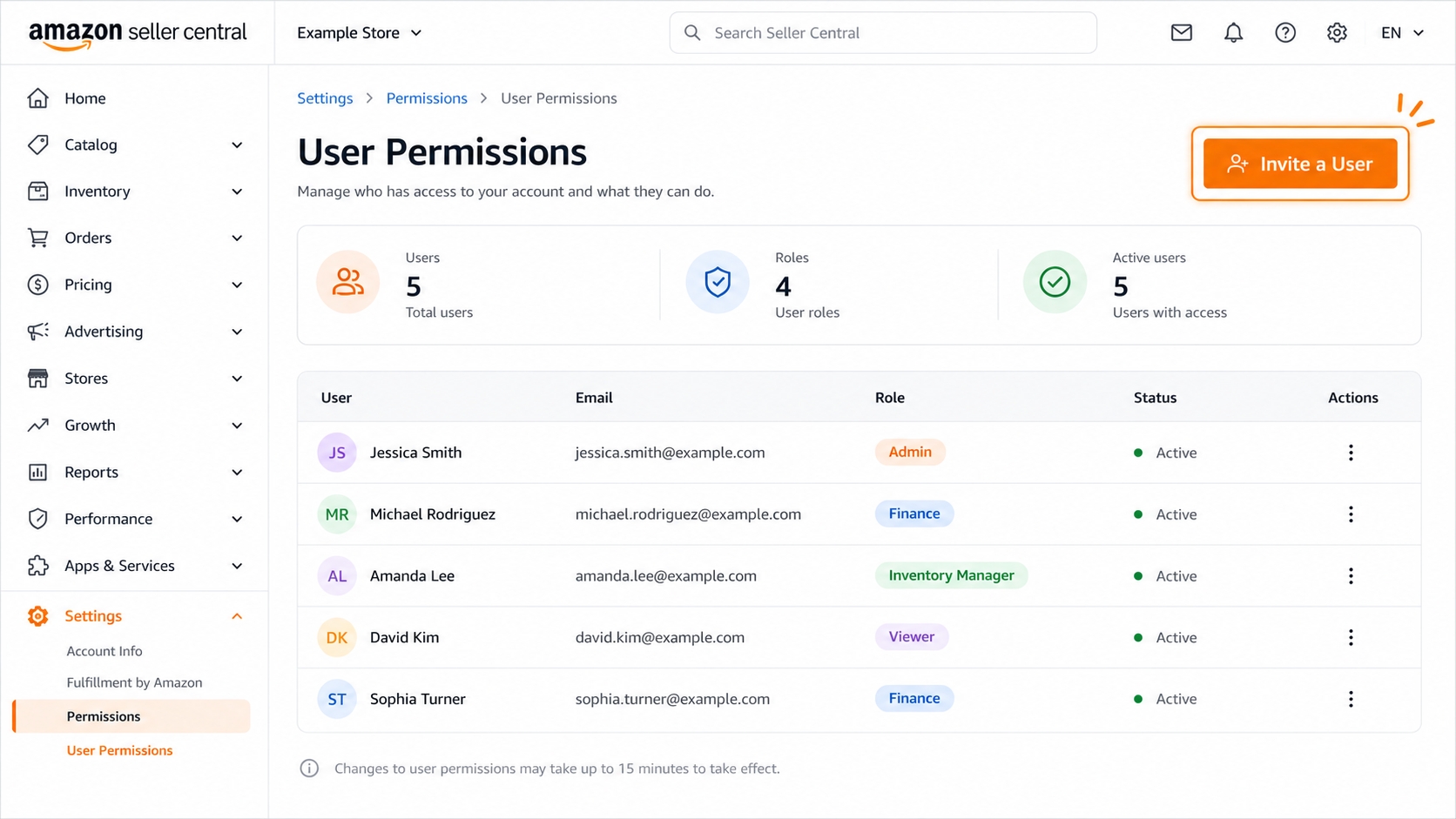Open the notifications bell icon
The height and width of the screenshot is (819, 1456).
click(1233, 33)
